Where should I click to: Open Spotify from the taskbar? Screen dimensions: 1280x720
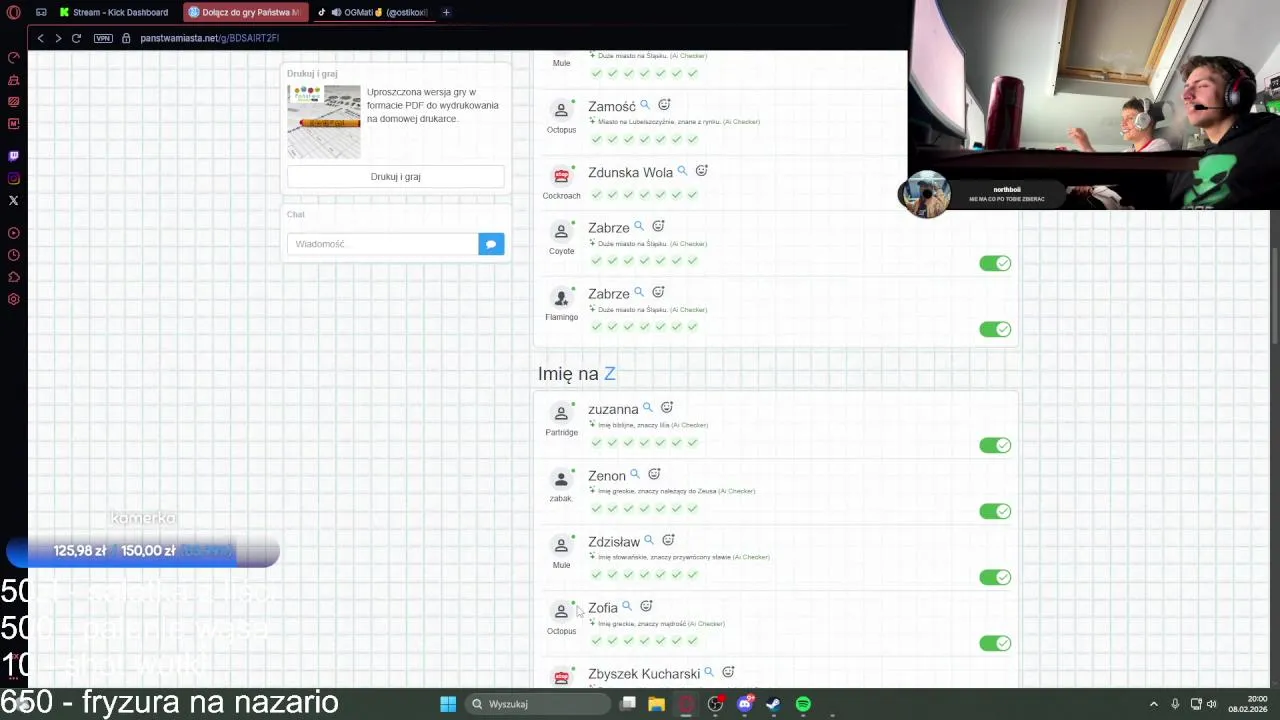[803, 704]
